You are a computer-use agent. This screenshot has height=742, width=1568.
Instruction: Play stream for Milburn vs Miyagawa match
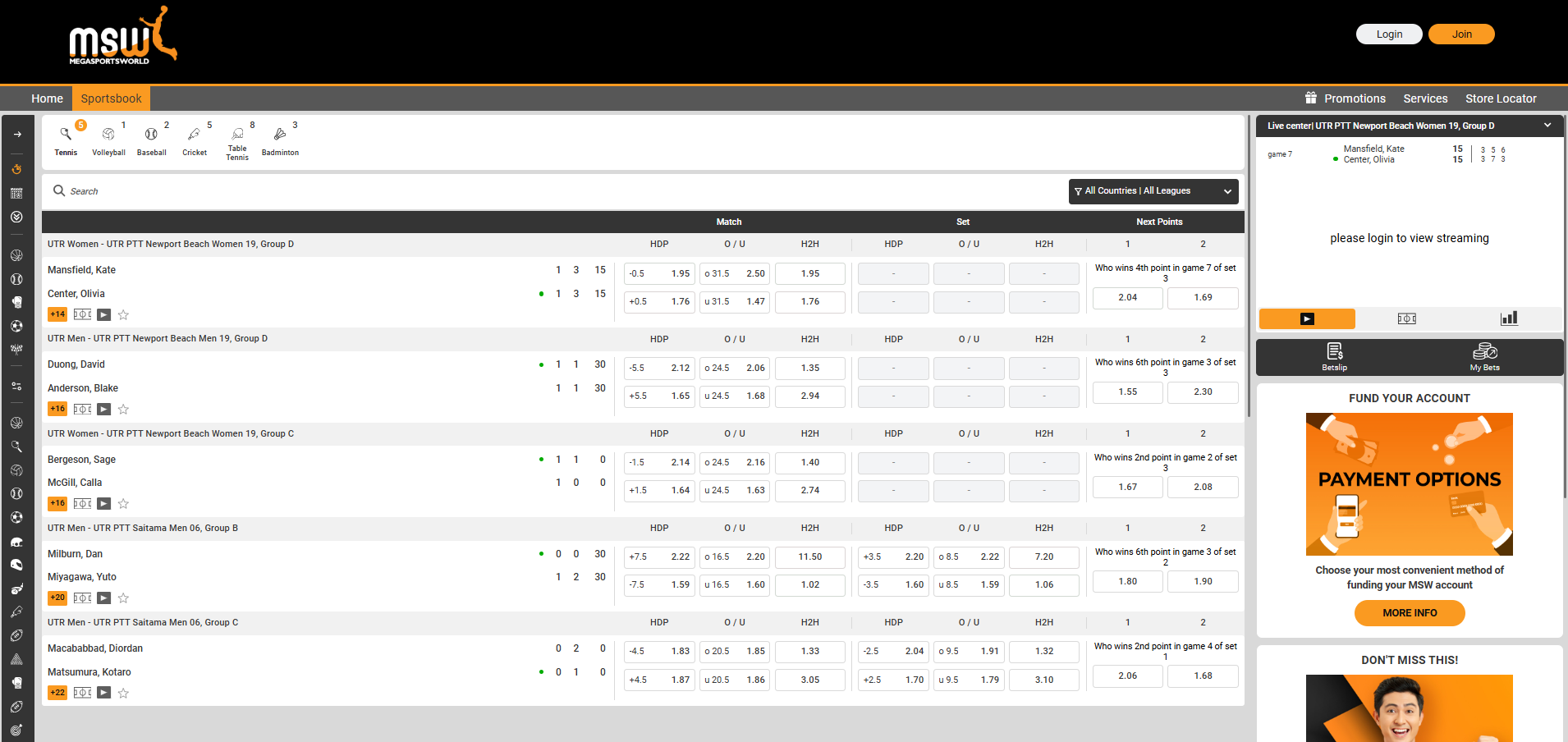pos(103,598)
